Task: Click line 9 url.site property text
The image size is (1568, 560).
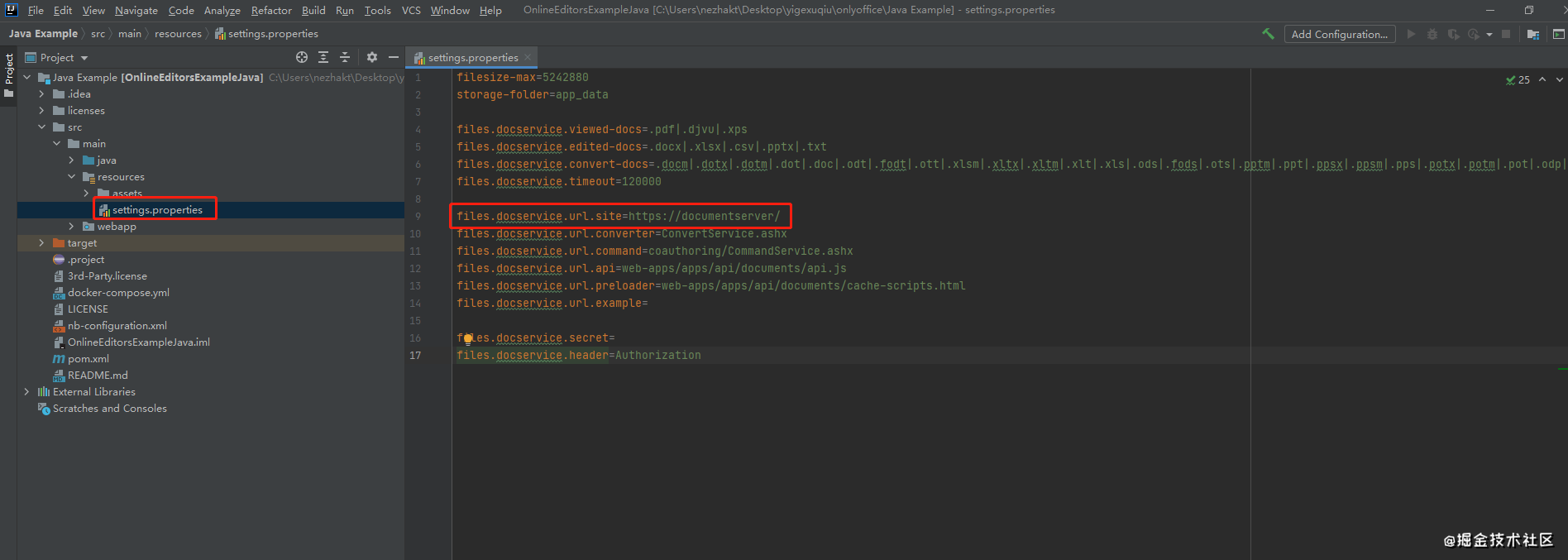Action: coord(618,216)
